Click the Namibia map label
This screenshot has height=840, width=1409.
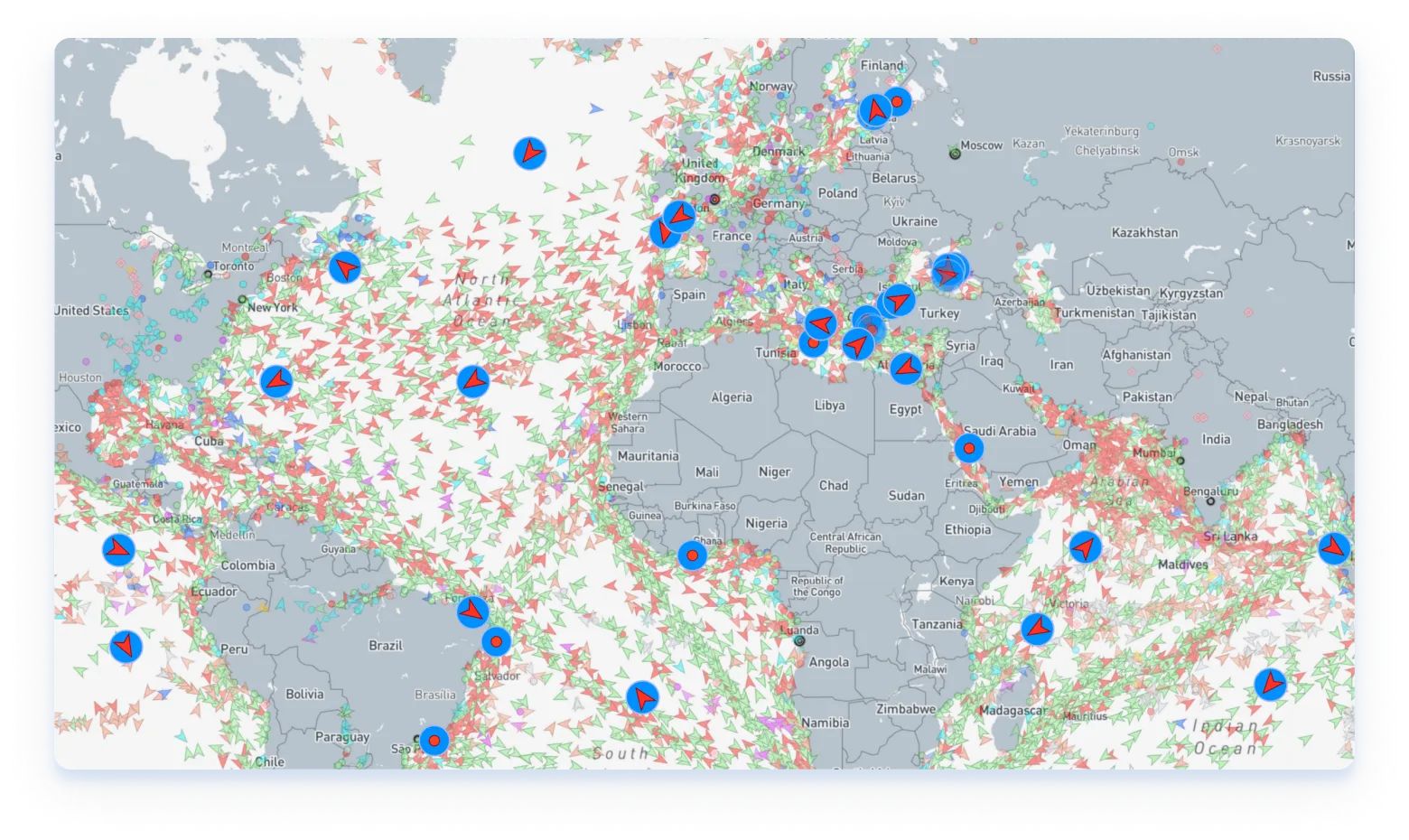coord(825,723)
